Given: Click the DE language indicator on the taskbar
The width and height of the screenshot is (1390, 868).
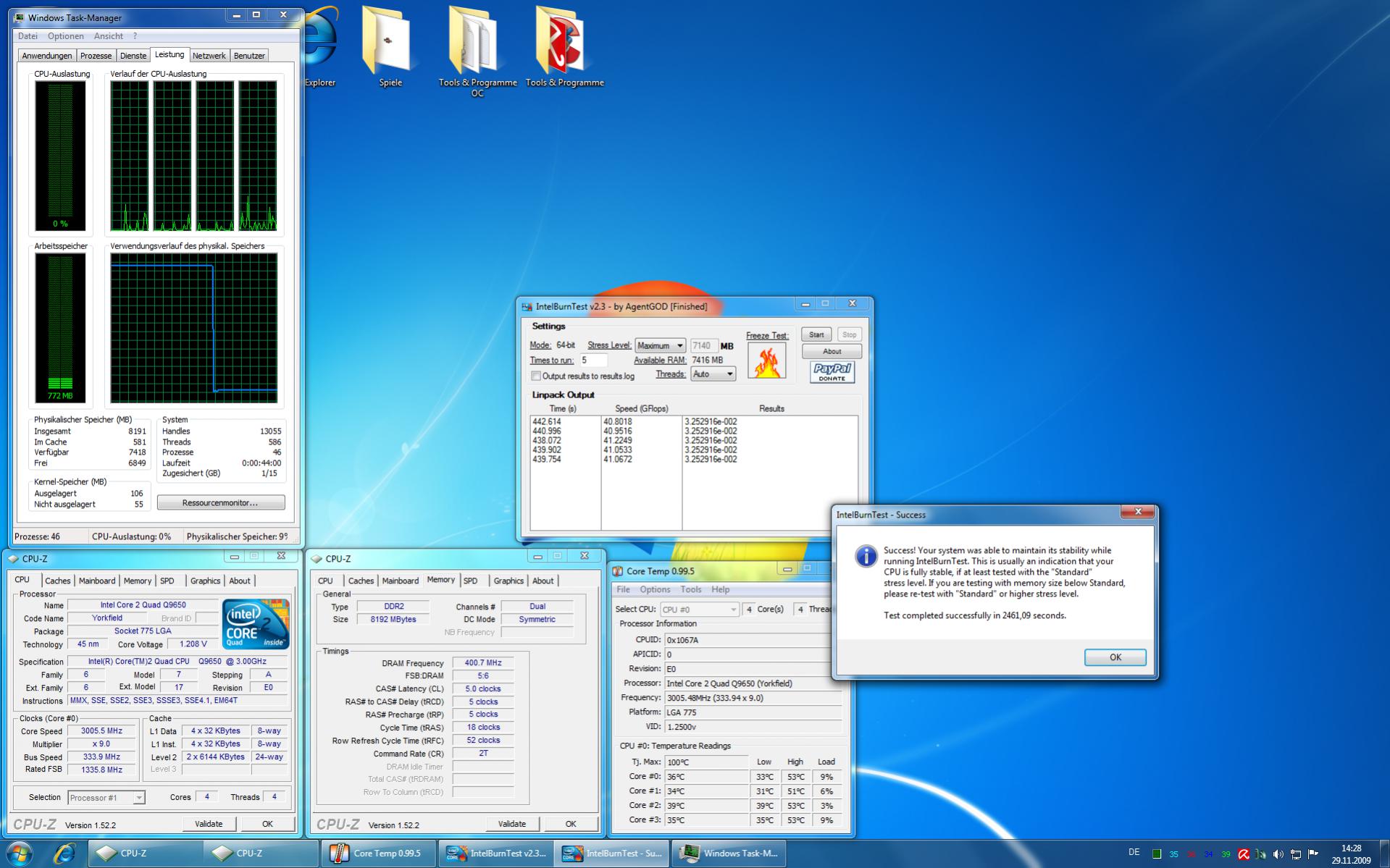Looking at the screenshot, I should [x=1134, y=852].
